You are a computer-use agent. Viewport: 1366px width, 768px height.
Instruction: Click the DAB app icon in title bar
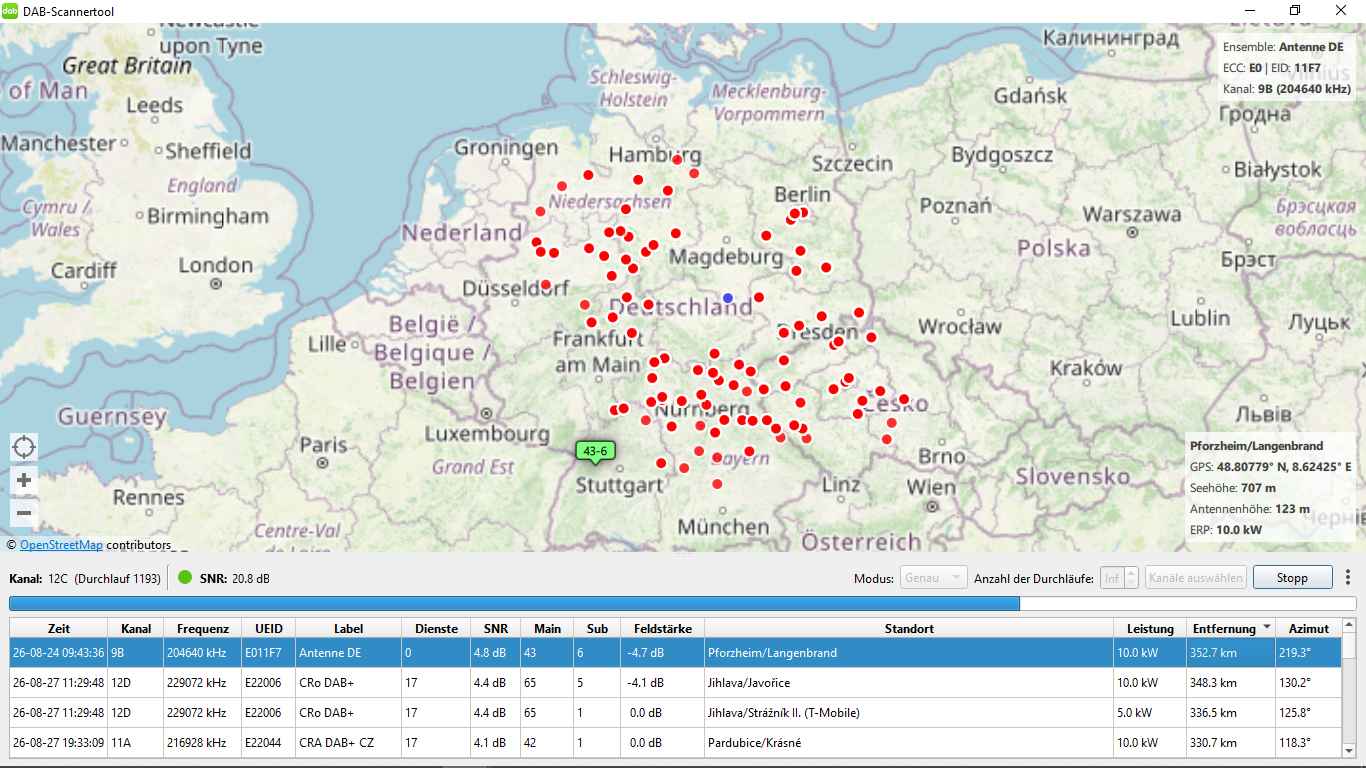10,10
